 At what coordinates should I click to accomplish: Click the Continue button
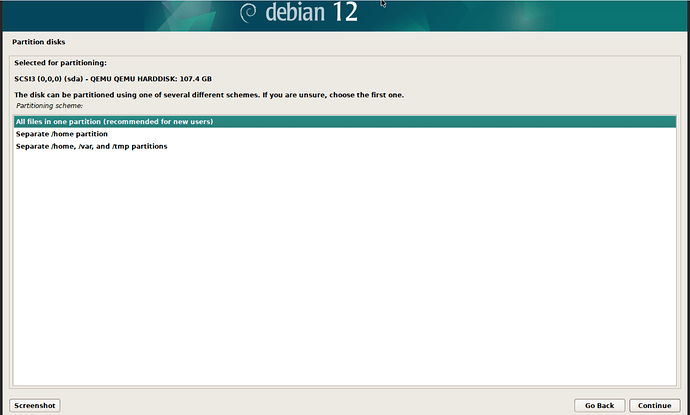[x=654, y=405]
